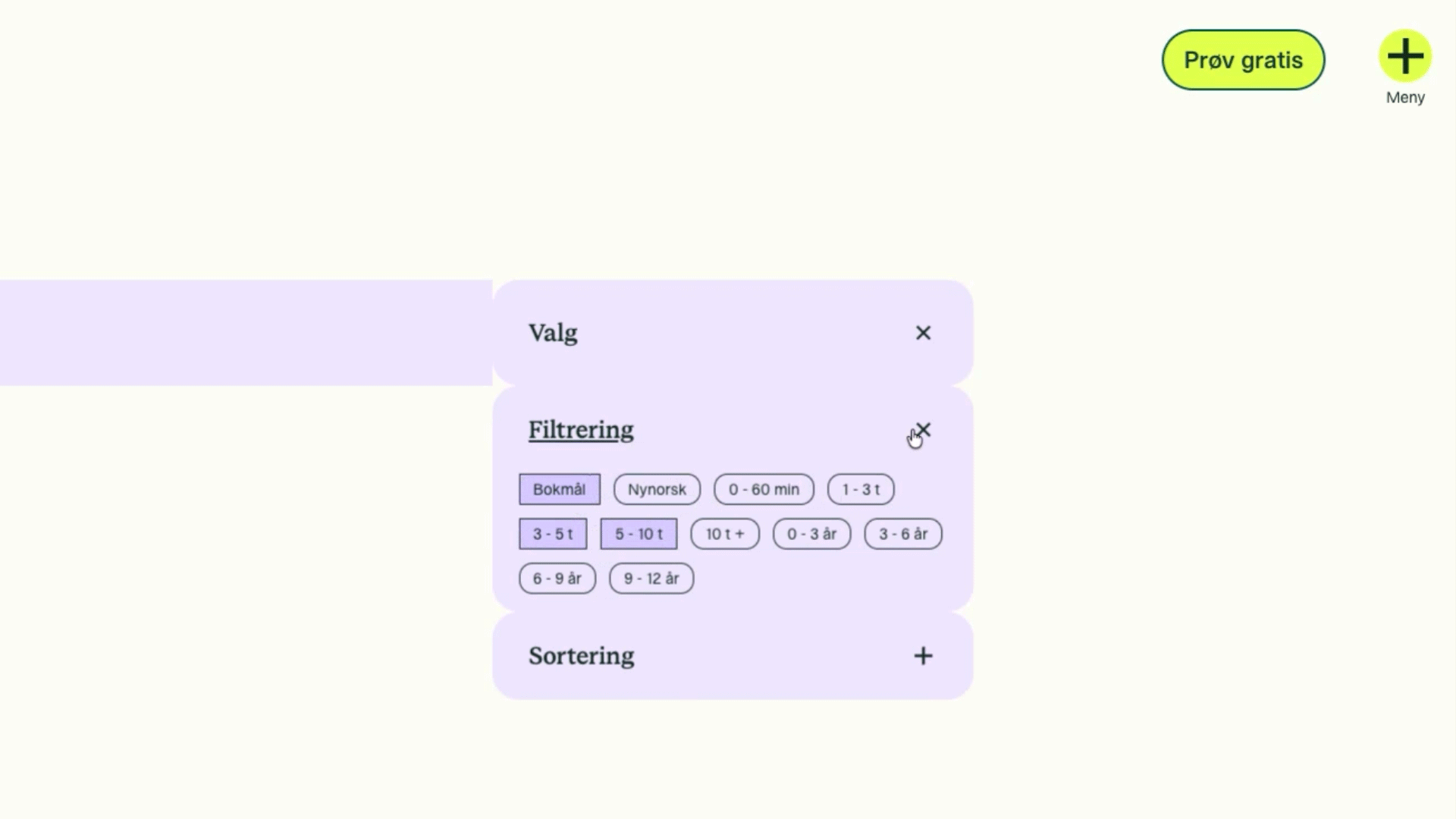Enable the Nynorsk filter chip
This screenshot has width=1456, height=819.
click(x=657, y=490)
